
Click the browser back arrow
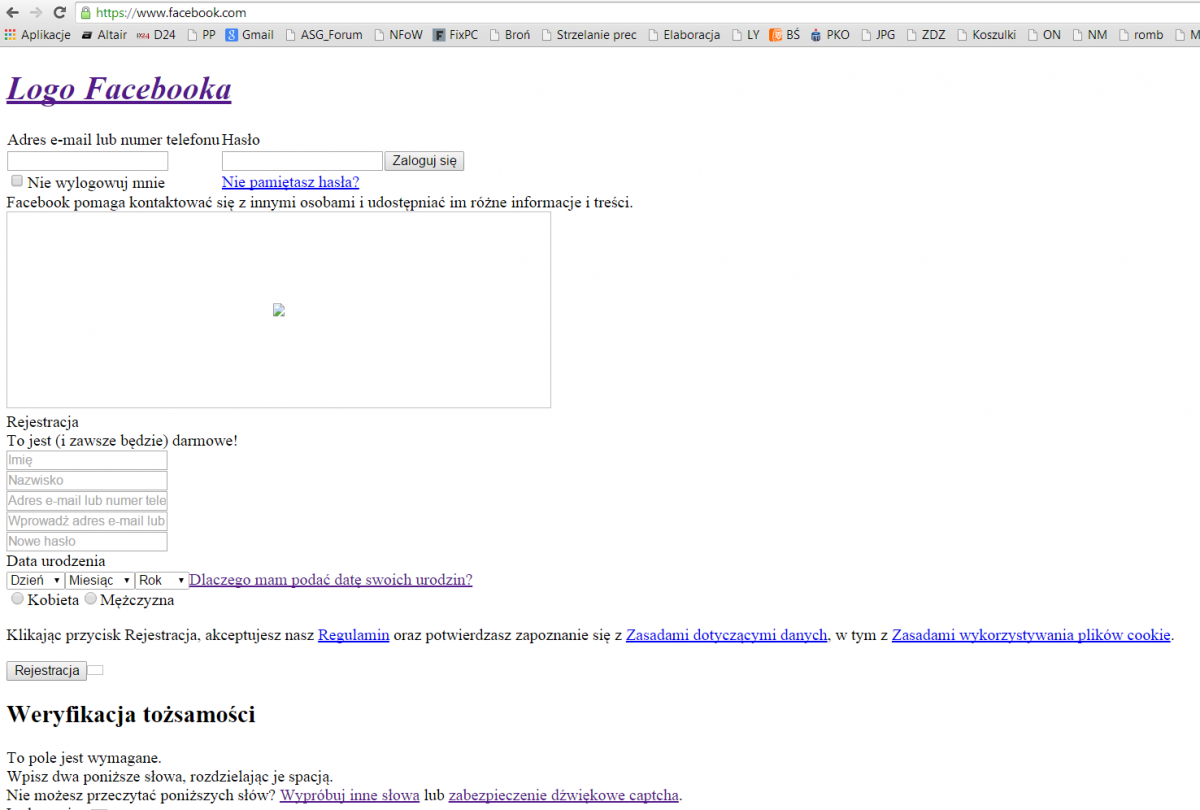pos(13,12)
